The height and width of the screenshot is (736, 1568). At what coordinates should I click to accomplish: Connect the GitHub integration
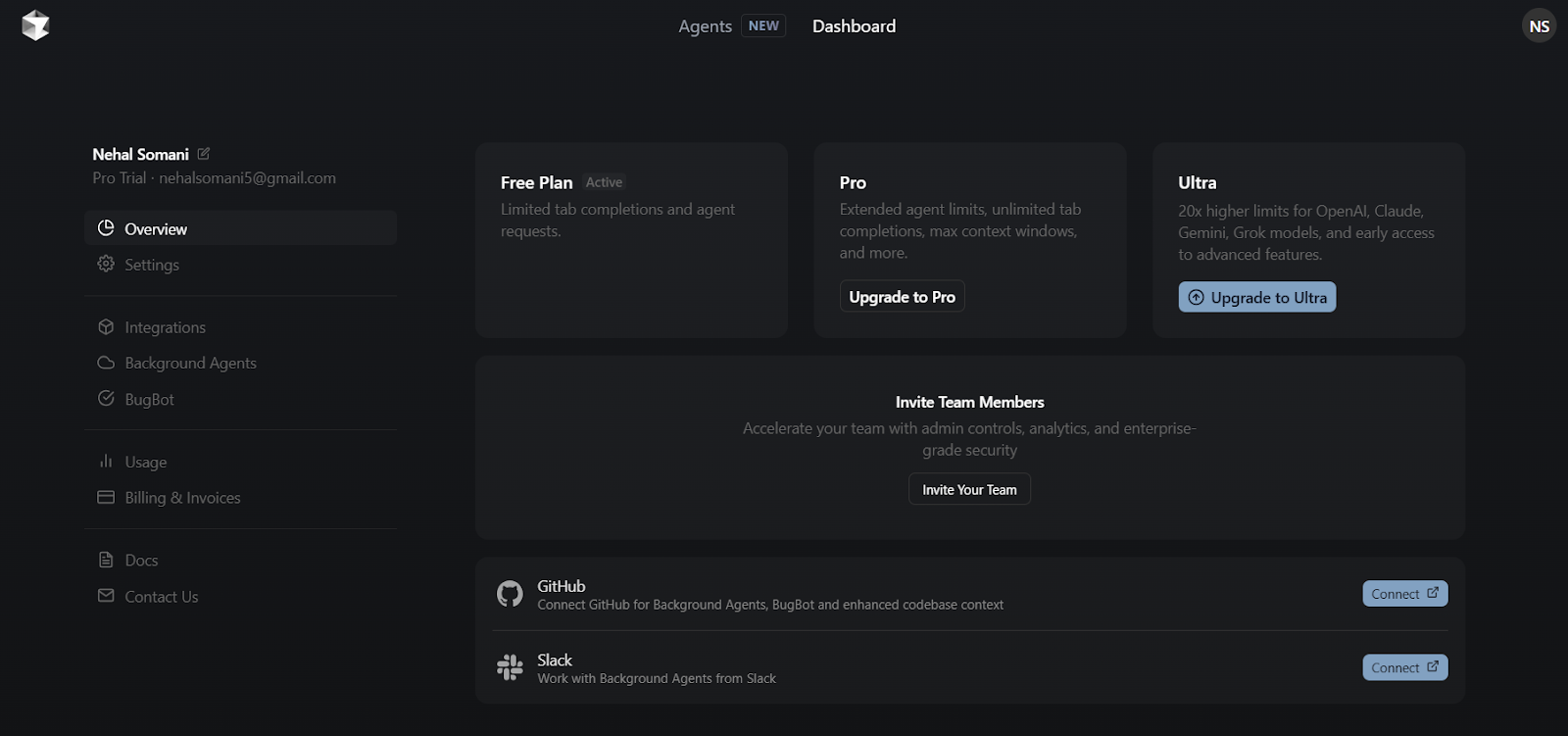coord(1404,594)
